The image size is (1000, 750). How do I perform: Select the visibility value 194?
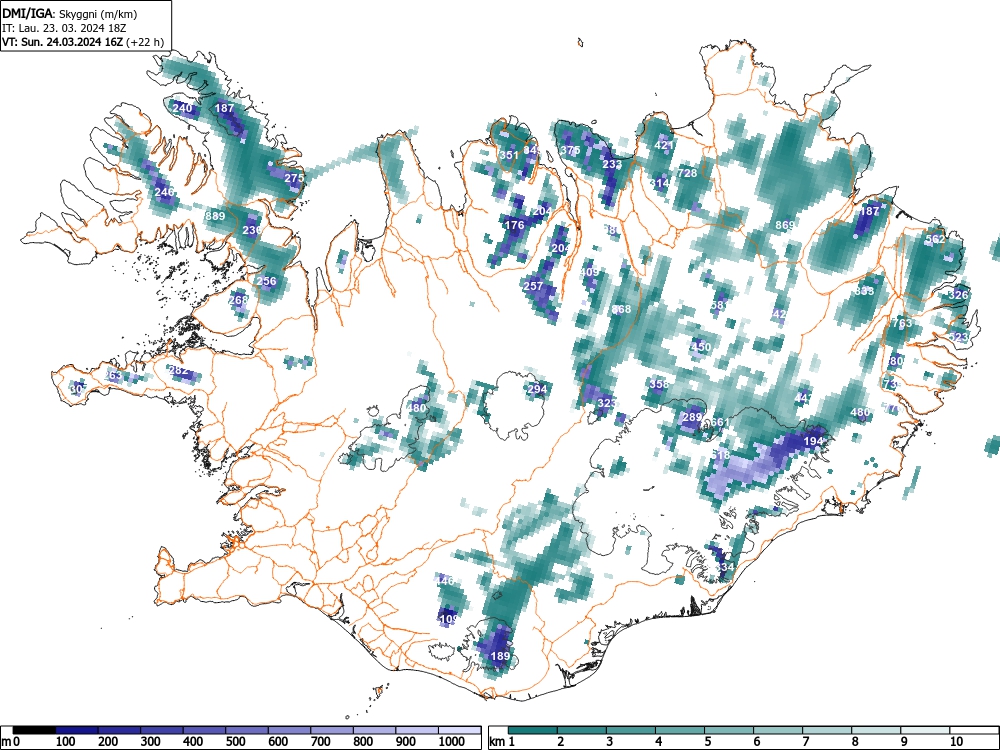(x=813, y=441)
